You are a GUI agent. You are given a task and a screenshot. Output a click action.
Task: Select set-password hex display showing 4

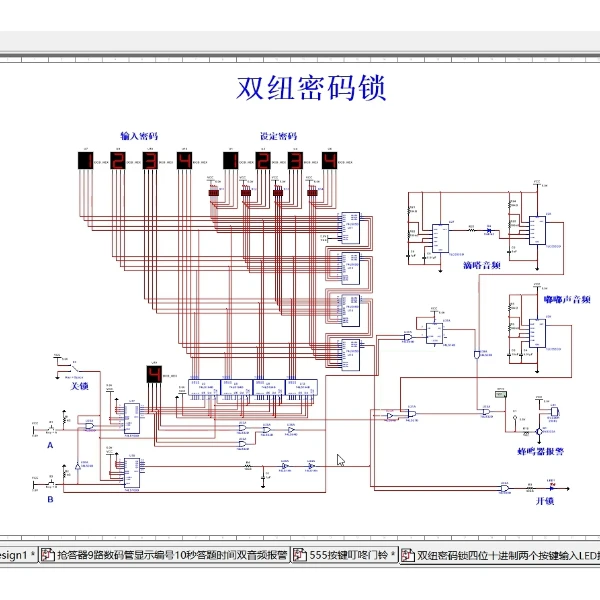[x=329, y=160]
